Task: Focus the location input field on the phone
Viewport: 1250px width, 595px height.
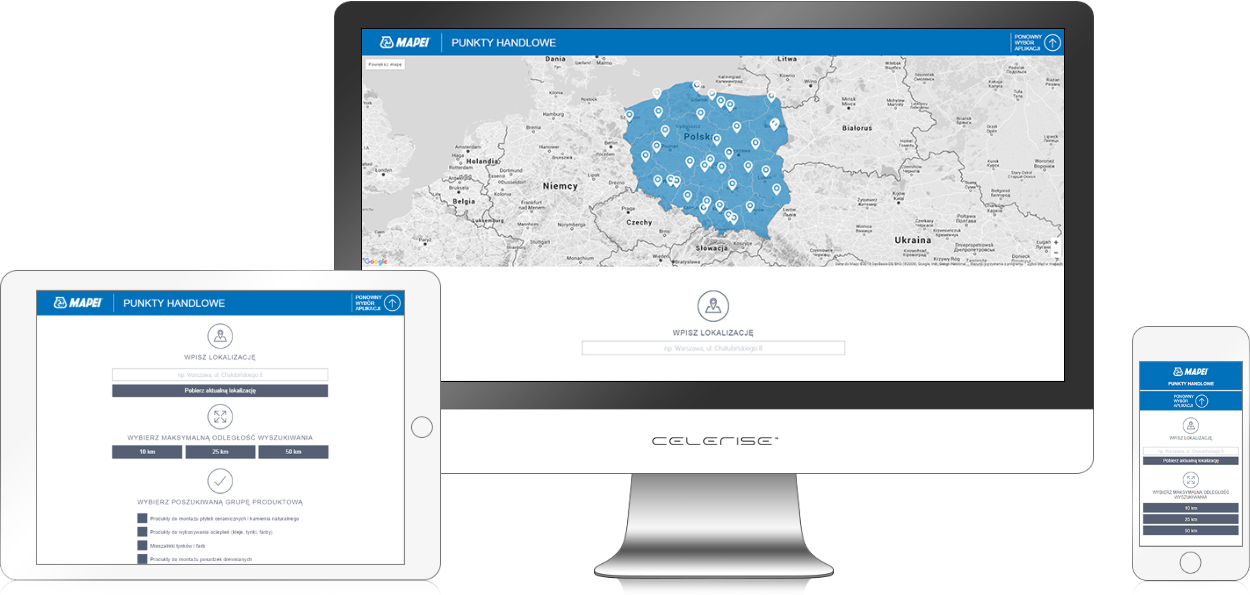Action: click(1190, 451)
